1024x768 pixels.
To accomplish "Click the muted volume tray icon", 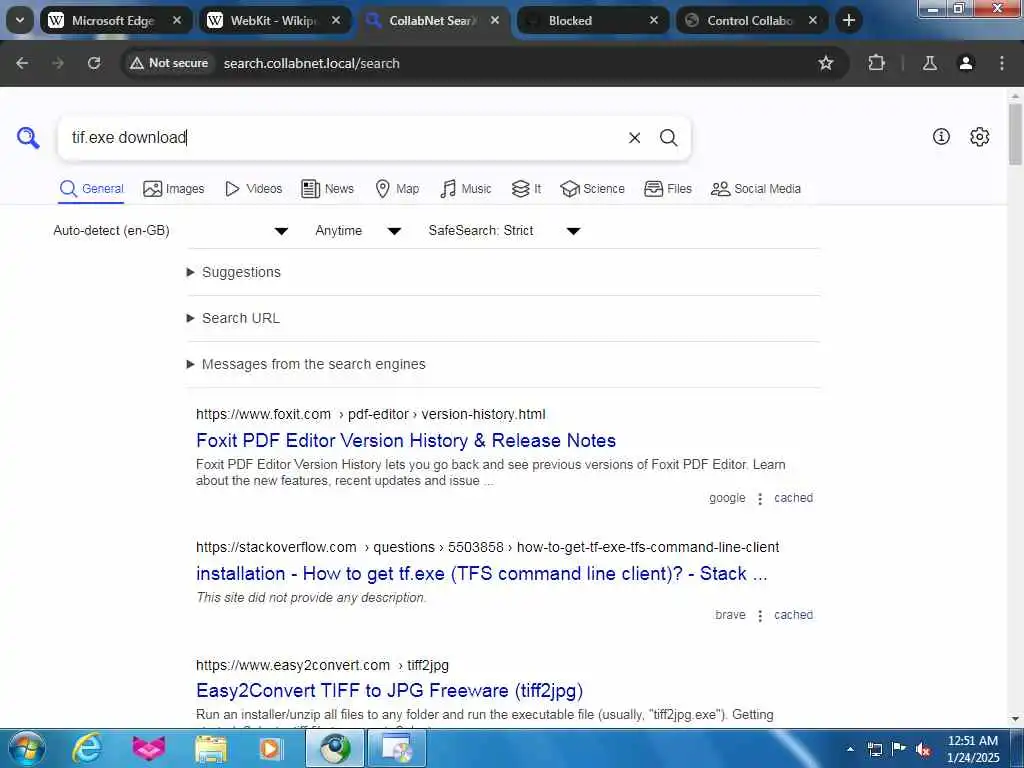I will pos(923,750).
